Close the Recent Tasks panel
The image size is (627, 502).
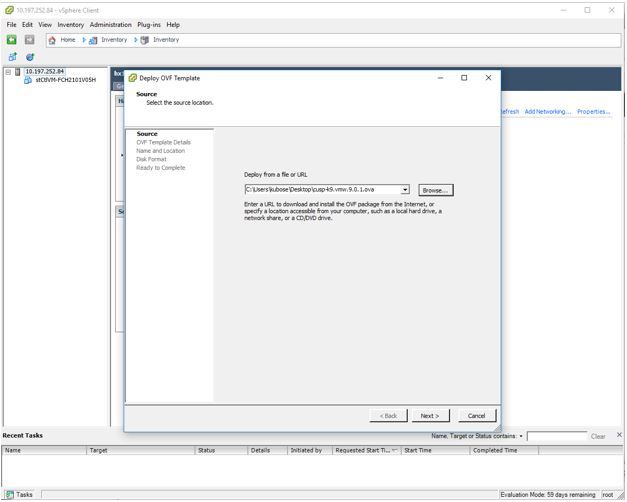click(619, 435)
